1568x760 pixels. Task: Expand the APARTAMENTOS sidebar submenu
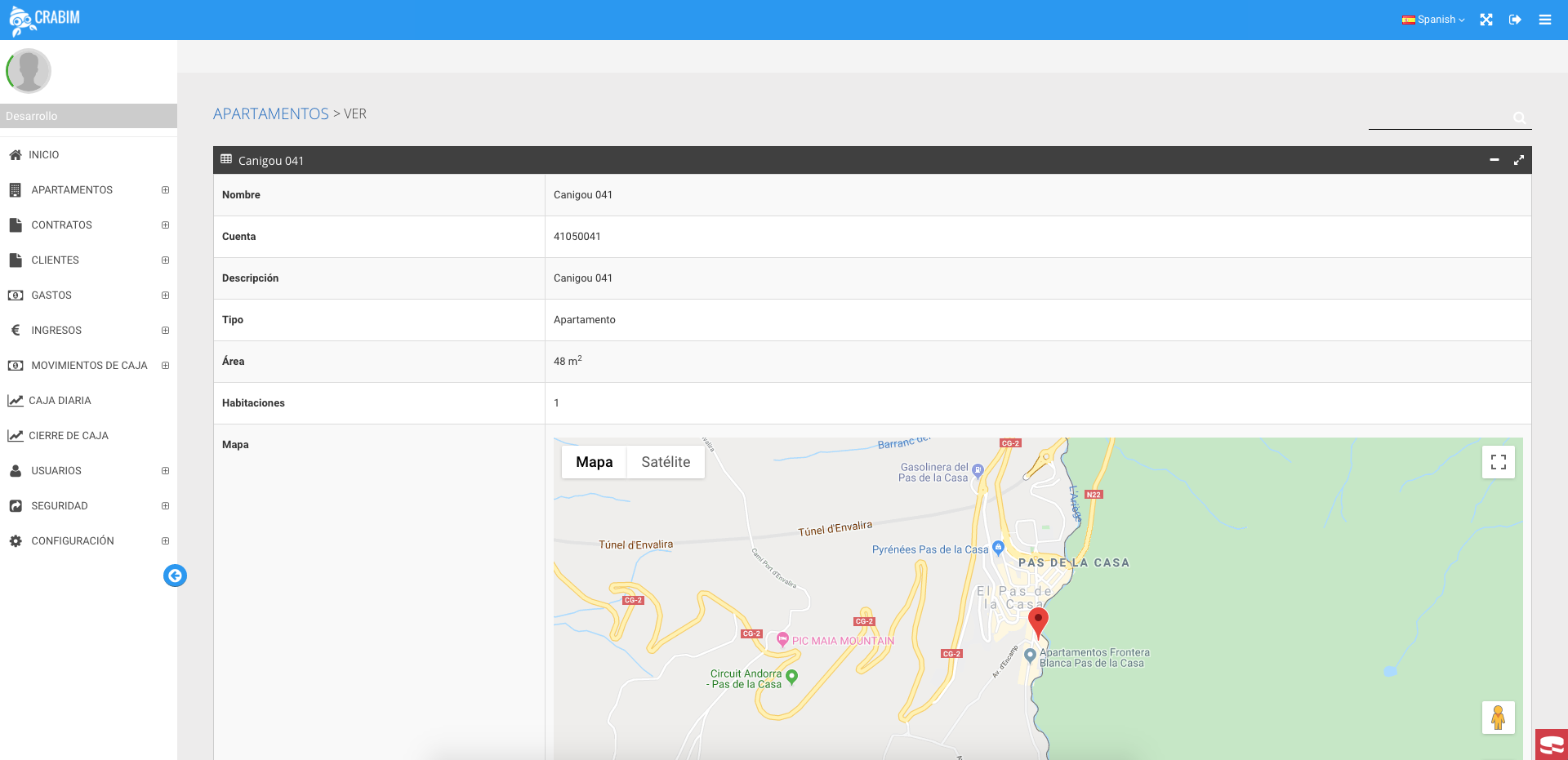165,190
